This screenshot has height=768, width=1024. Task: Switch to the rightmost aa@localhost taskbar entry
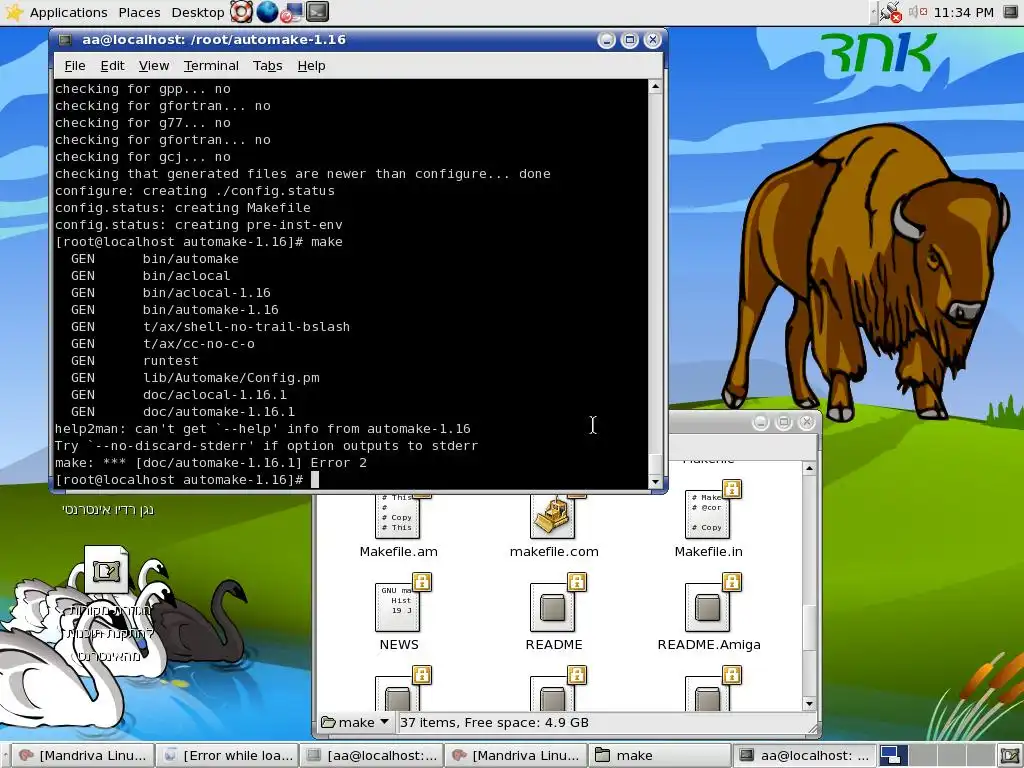[x=805, y=756]
